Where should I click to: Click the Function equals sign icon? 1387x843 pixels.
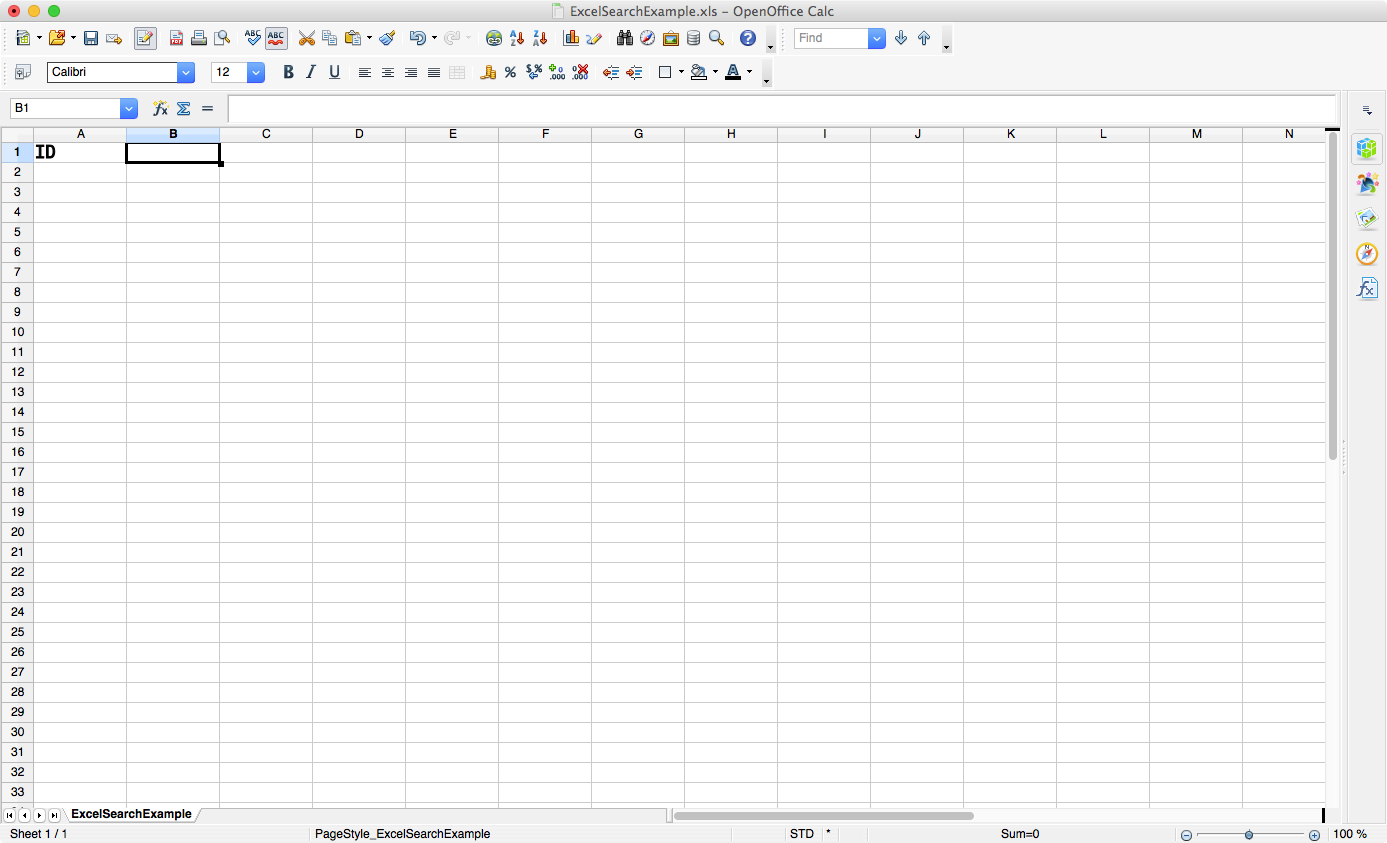[207, 108]
